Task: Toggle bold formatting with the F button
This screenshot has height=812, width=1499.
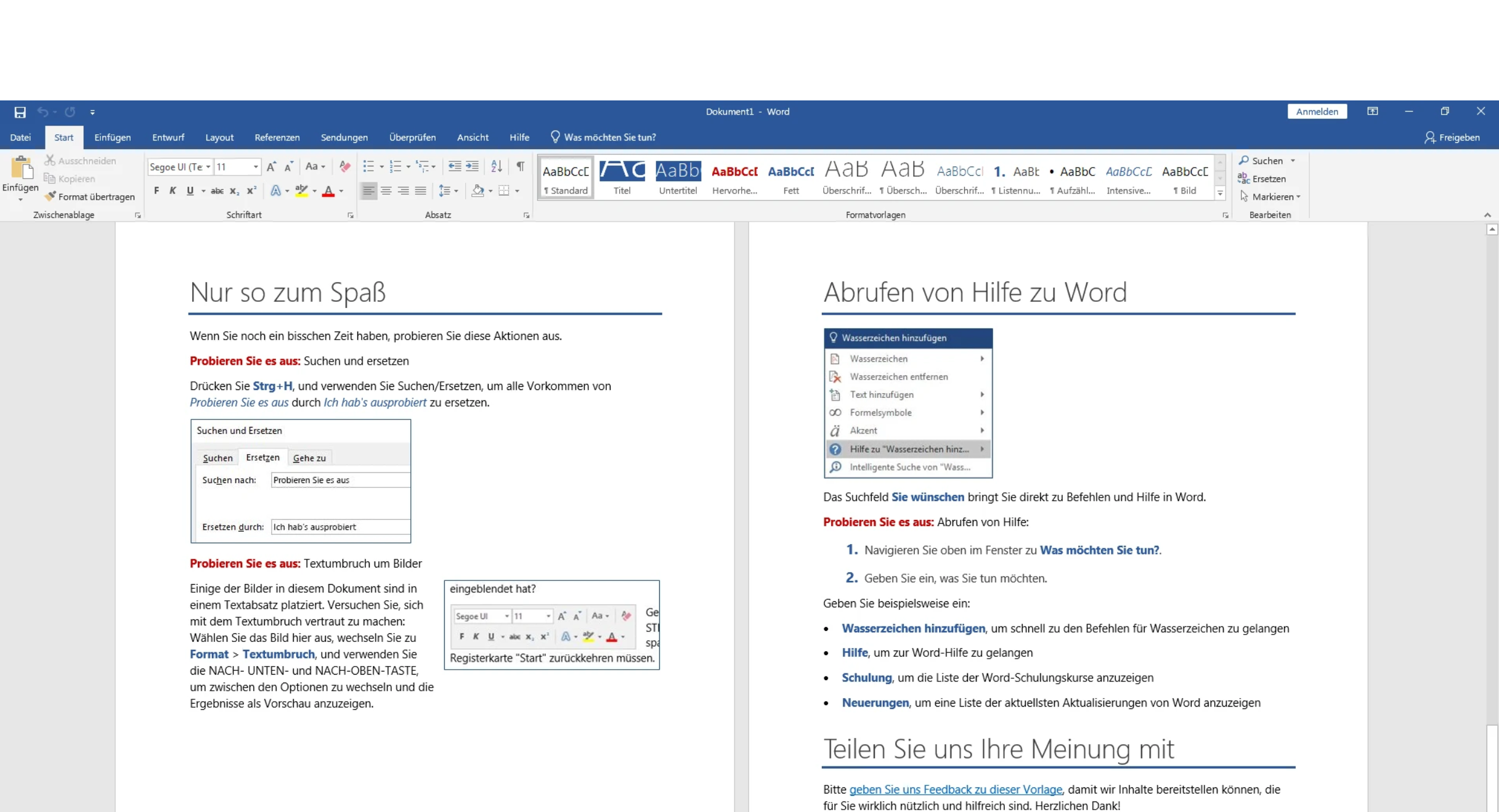Action: pyautogui.click(x=156, y=191)
